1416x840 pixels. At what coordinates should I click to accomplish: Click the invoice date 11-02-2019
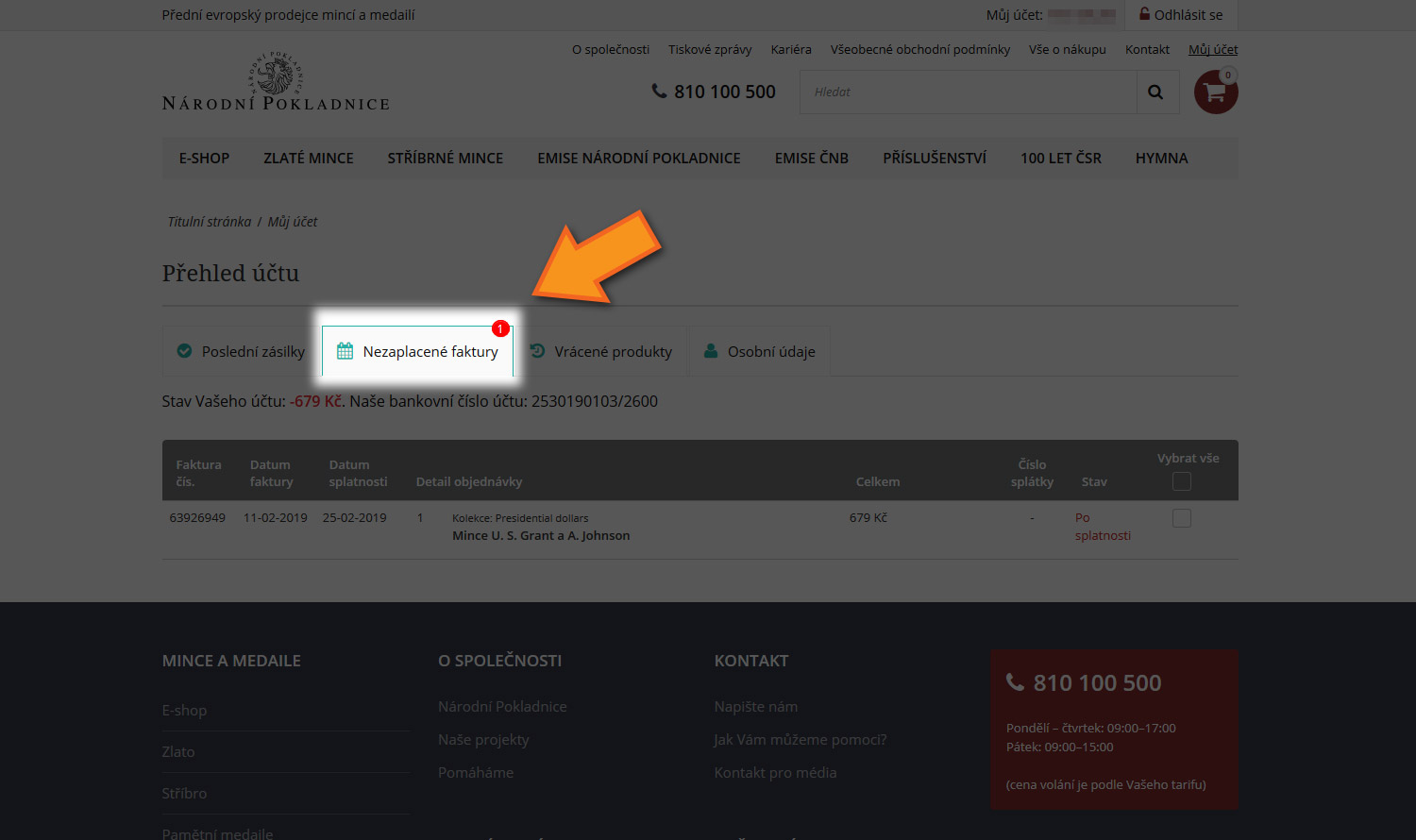coord(276,518)
